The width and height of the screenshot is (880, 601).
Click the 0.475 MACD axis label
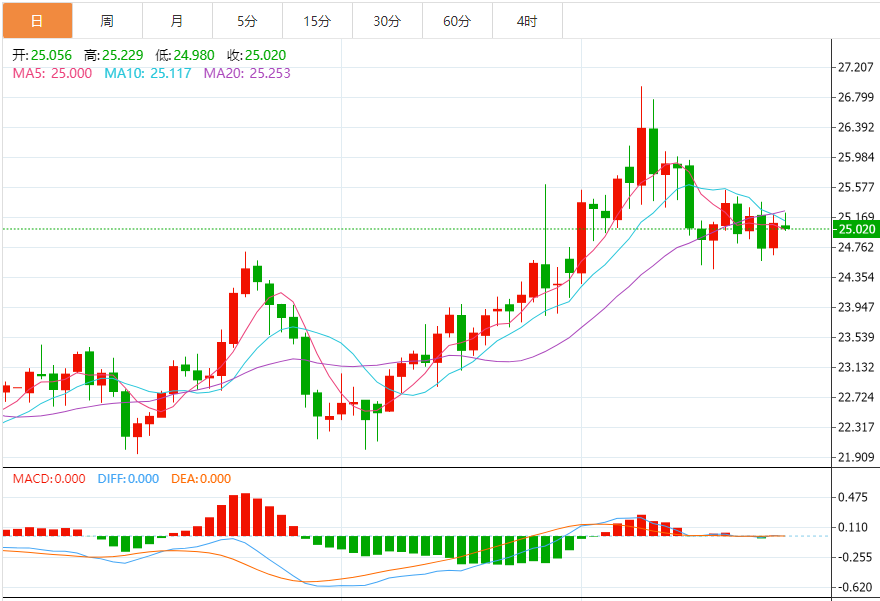click(x=852, y=497)
